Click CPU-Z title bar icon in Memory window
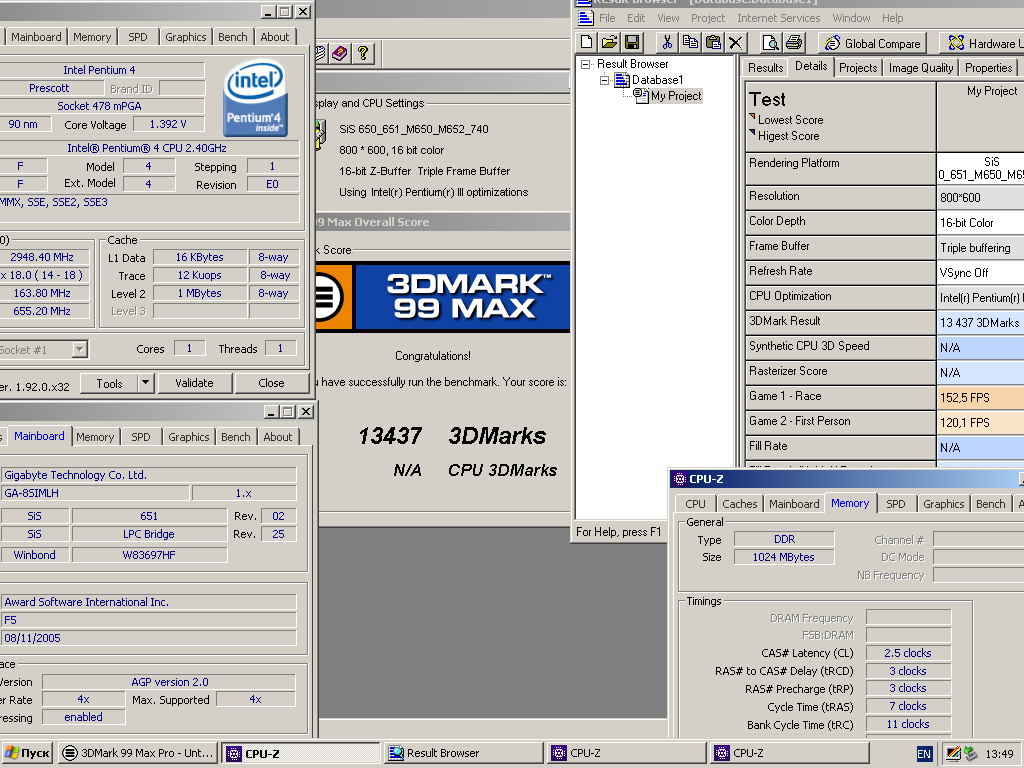1024x768 pixels. tap(679, 479)
